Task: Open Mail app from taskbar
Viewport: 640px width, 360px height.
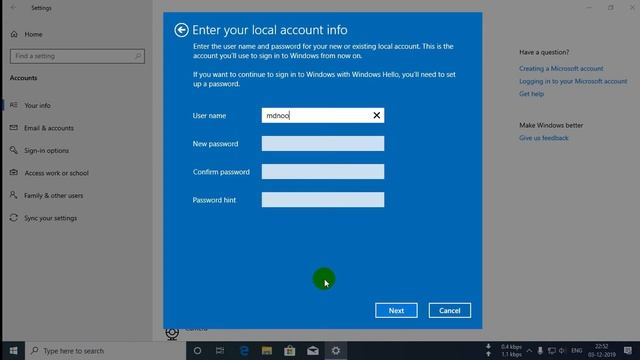Action: 313,351
